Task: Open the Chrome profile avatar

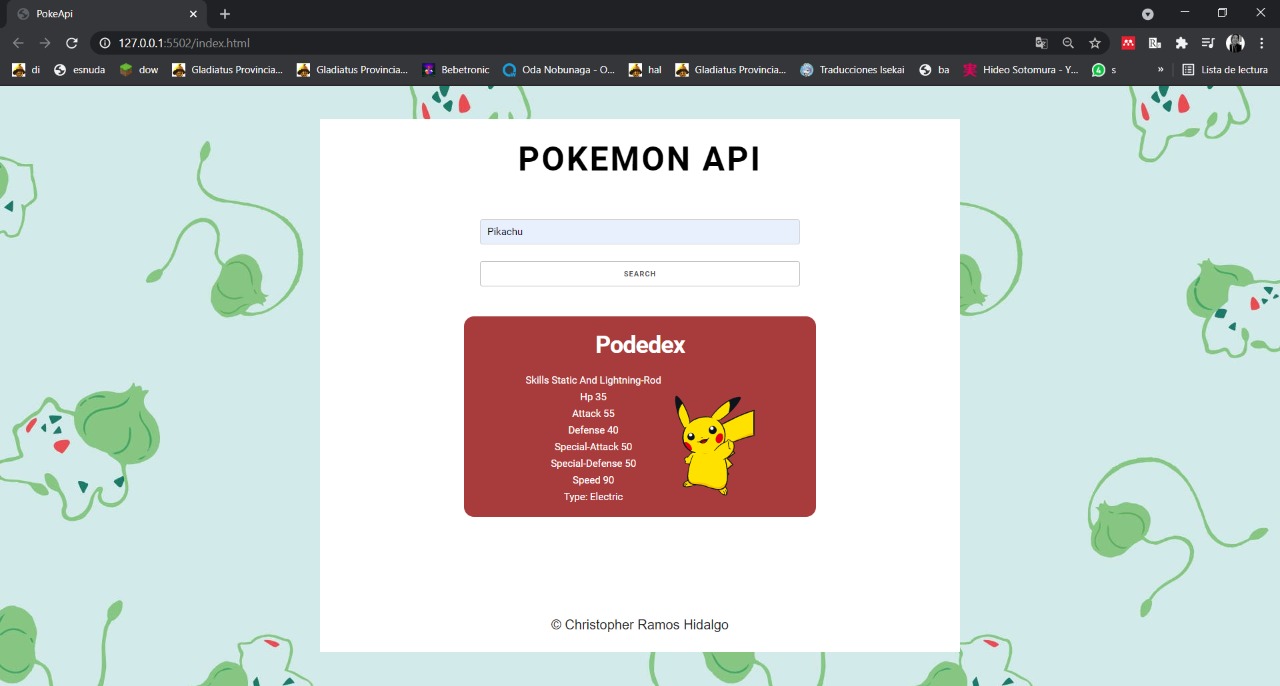Action: (x=1236, y=43)
